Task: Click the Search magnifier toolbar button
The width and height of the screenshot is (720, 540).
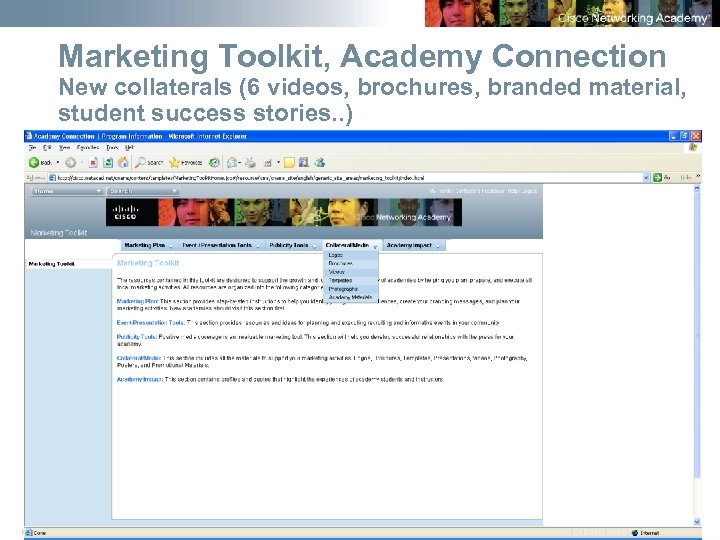Action: (x=149, y=162)
